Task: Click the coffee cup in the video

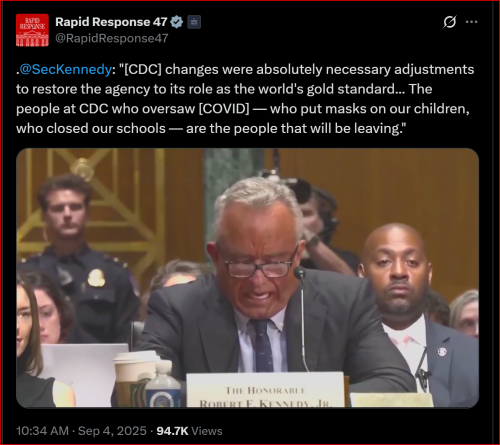Action: 134,379
